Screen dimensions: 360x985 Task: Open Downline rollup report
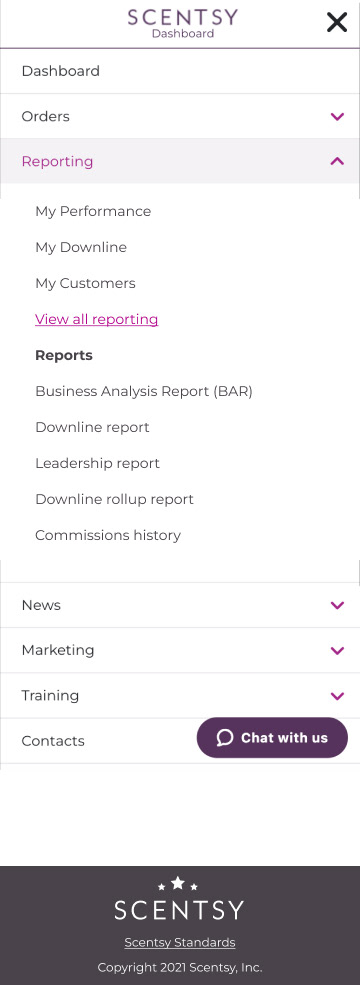(114, 499)
